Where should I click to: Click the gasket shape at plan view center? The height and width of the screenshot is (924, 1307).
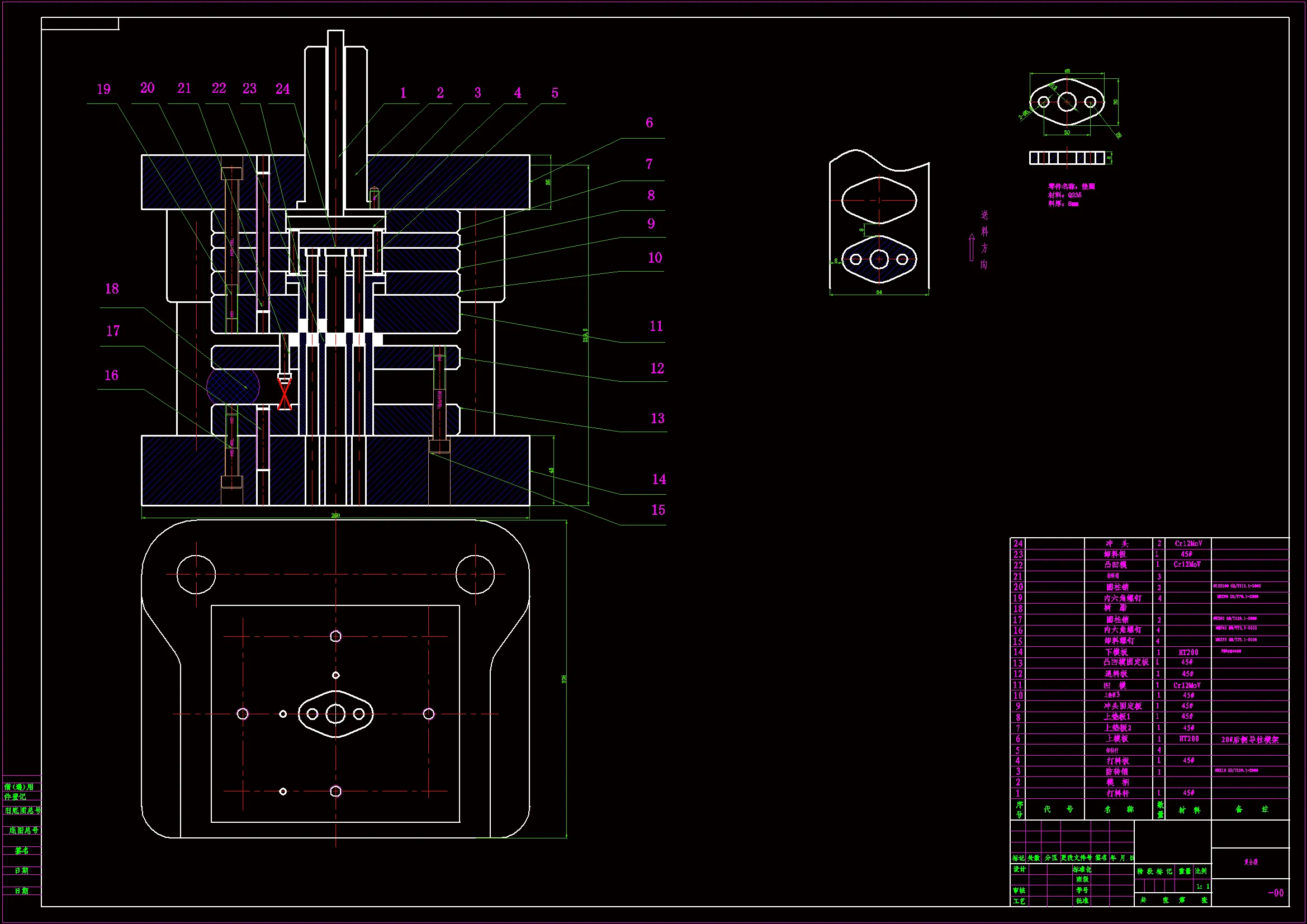point(336,714)
